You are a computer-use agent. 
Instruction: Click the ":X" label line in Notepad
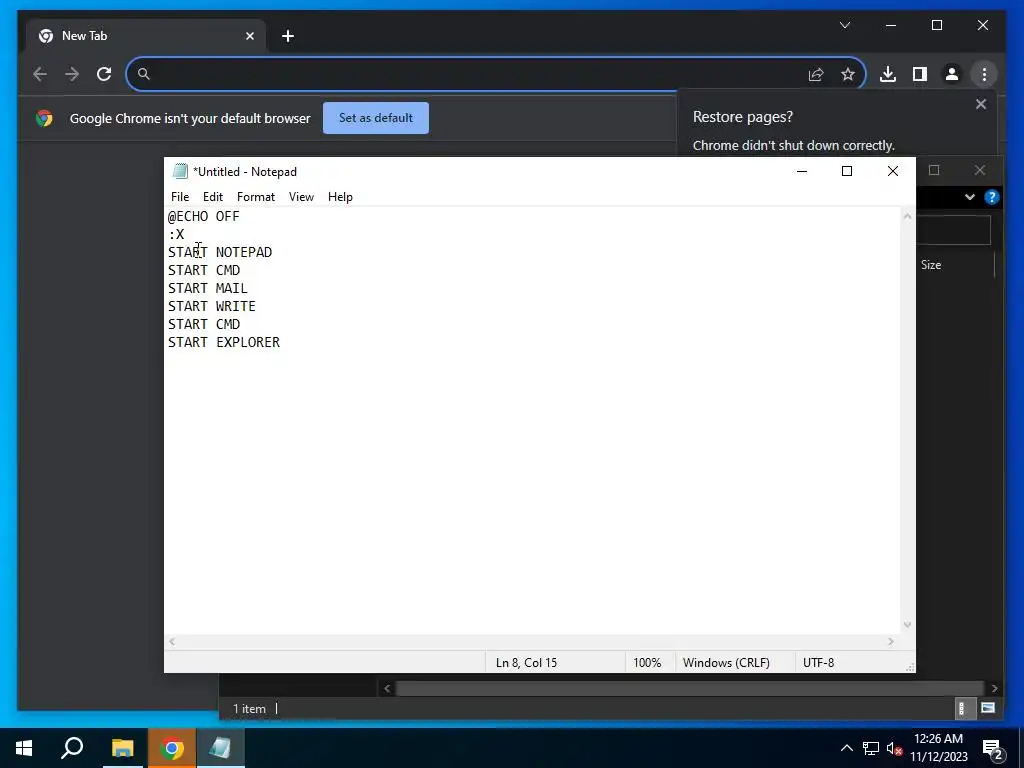176,234
